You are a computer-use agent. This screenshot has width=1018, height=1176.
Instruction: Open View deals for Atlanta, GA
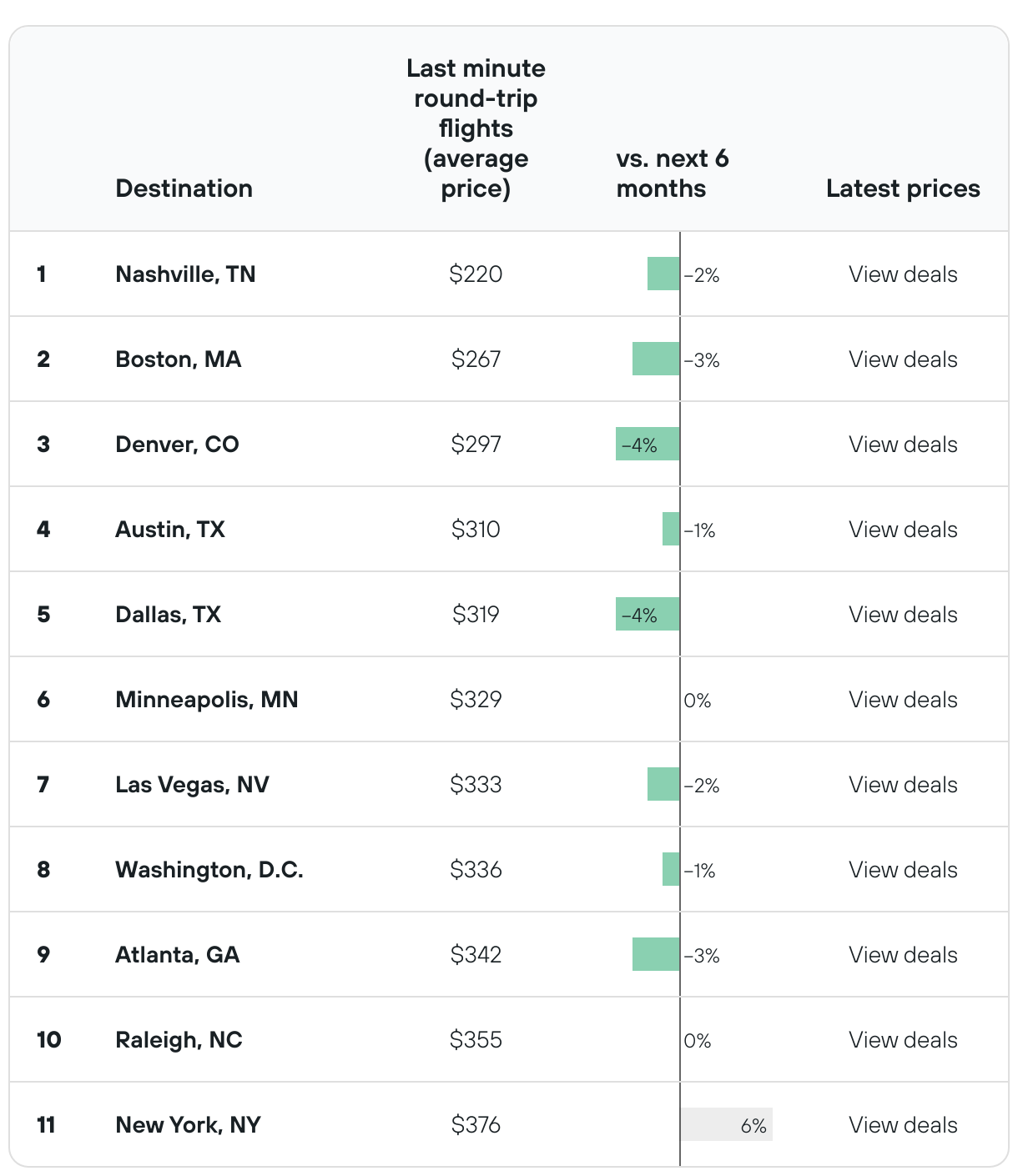click(903, 955)
